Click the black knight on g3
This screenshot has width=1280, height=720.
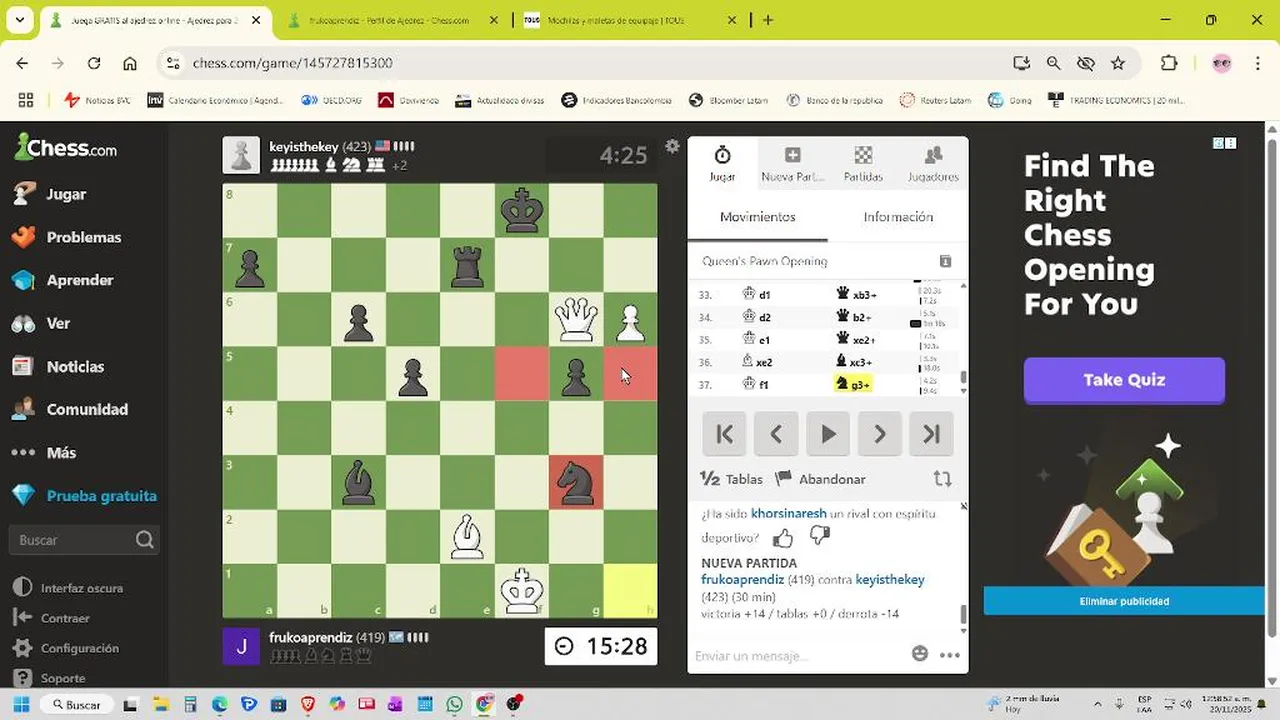(x=576, y=482)
